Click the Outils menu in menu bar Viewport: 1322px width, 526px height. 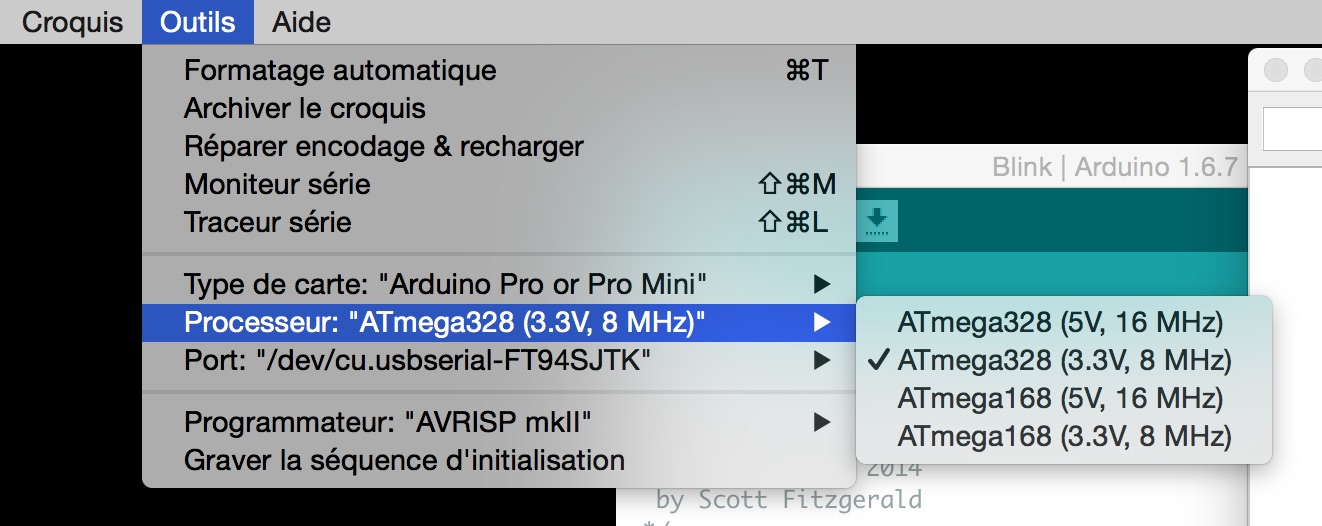click(198, 22)
